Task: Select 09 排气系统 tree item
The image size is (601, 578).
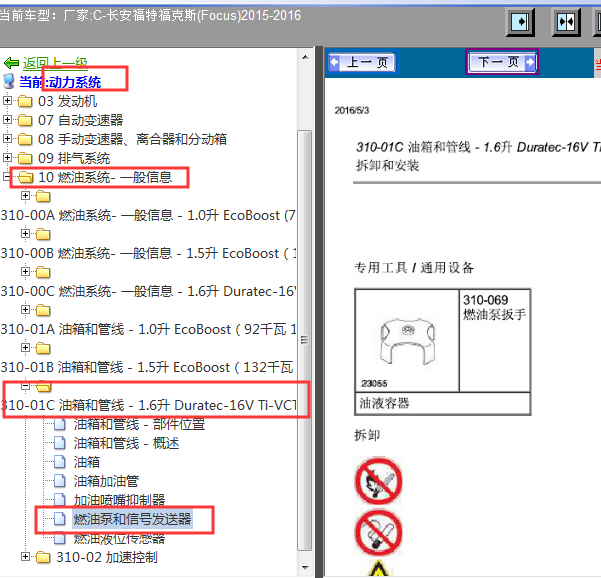Action: 74,158
